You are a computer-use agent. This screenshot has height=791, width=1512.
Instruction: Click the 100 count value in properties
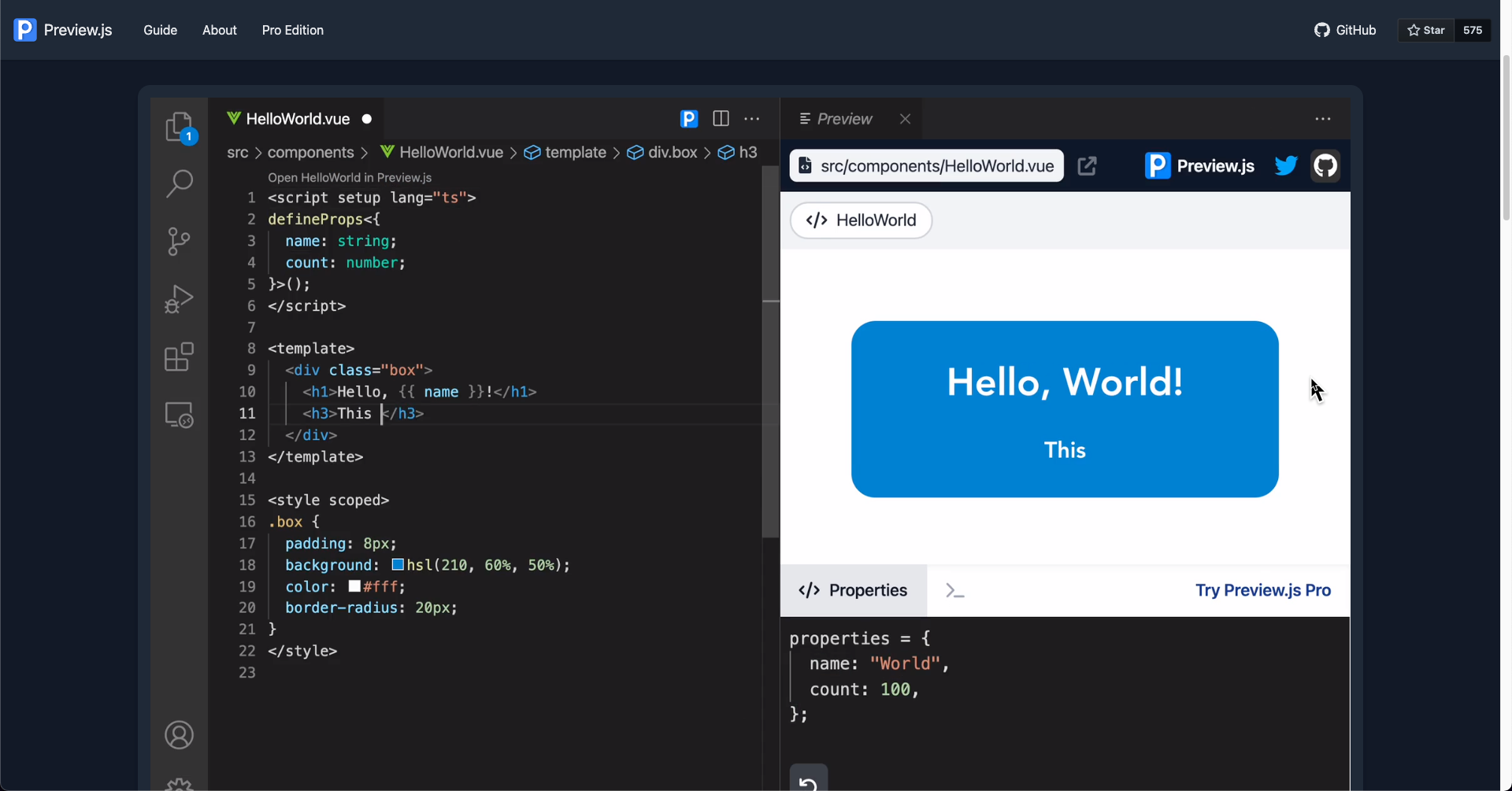click(x=895, y=689)
